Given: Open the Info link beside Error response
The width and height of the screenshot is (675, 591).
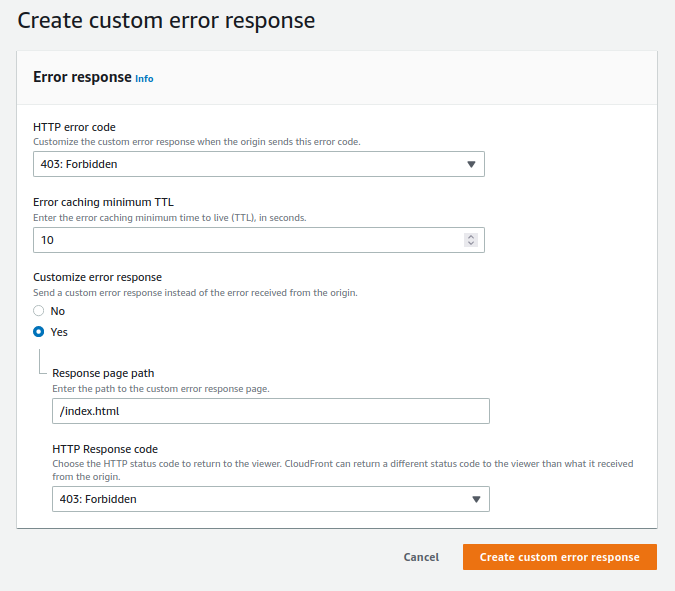Looking at the screenshot, I should [x=144, y=78].
